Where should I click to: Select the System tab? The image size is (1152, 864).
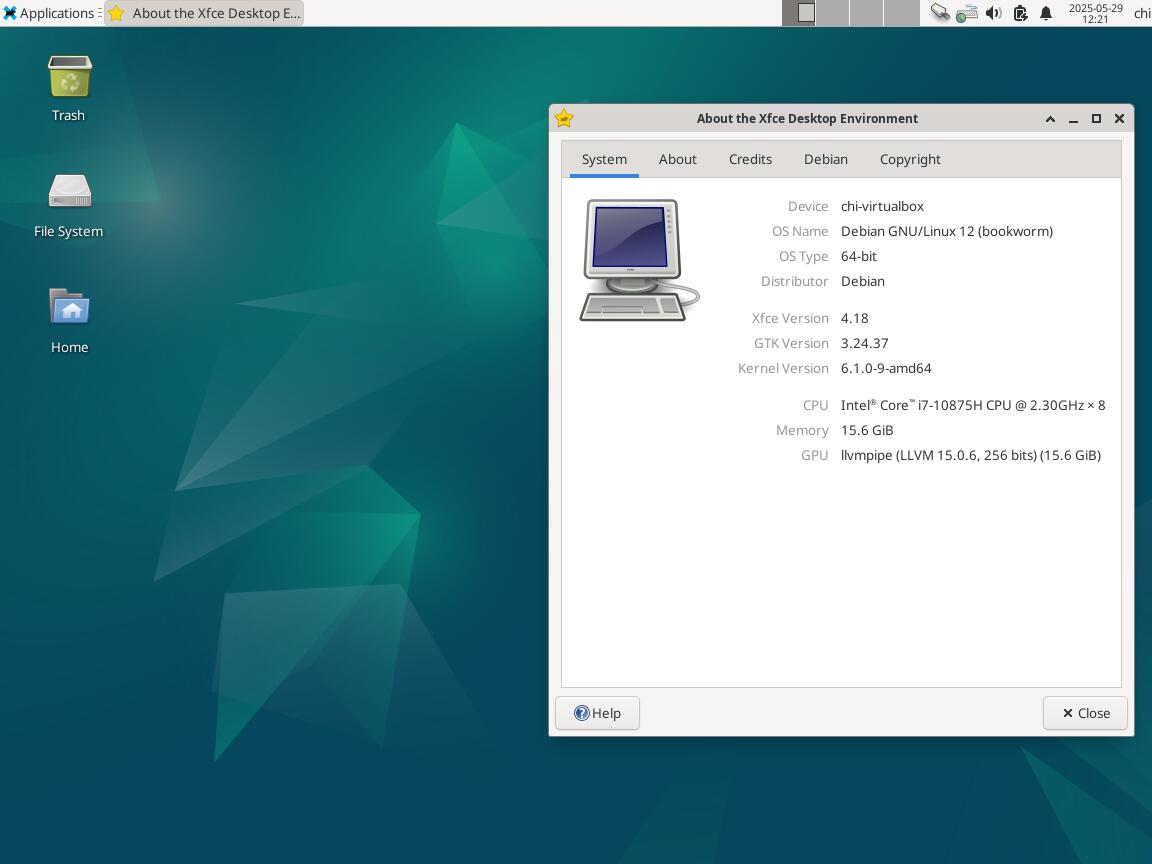coord(604,159)
